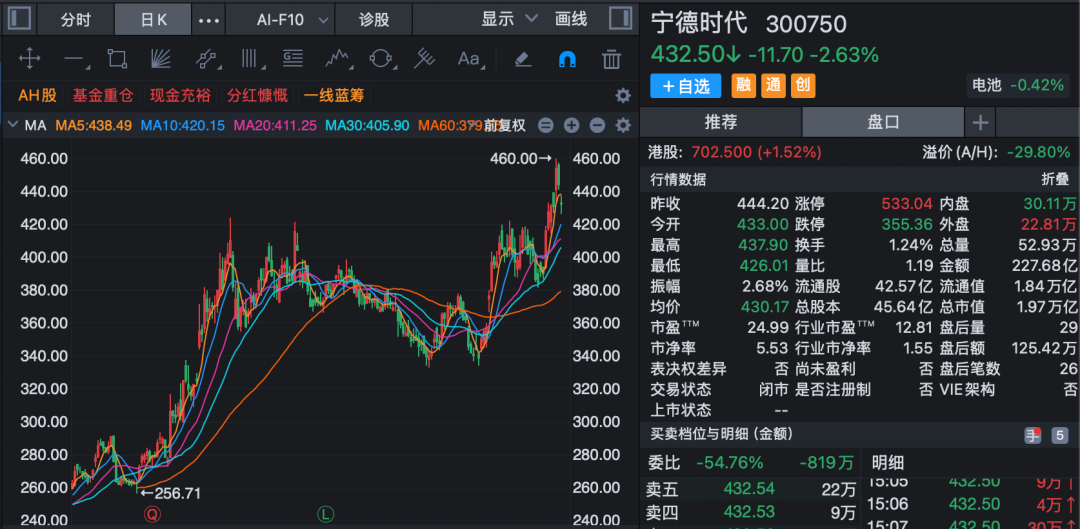Open the wave pattern drawing tool
Viewport: 1080px width, 529px height.
coord(338,59)
